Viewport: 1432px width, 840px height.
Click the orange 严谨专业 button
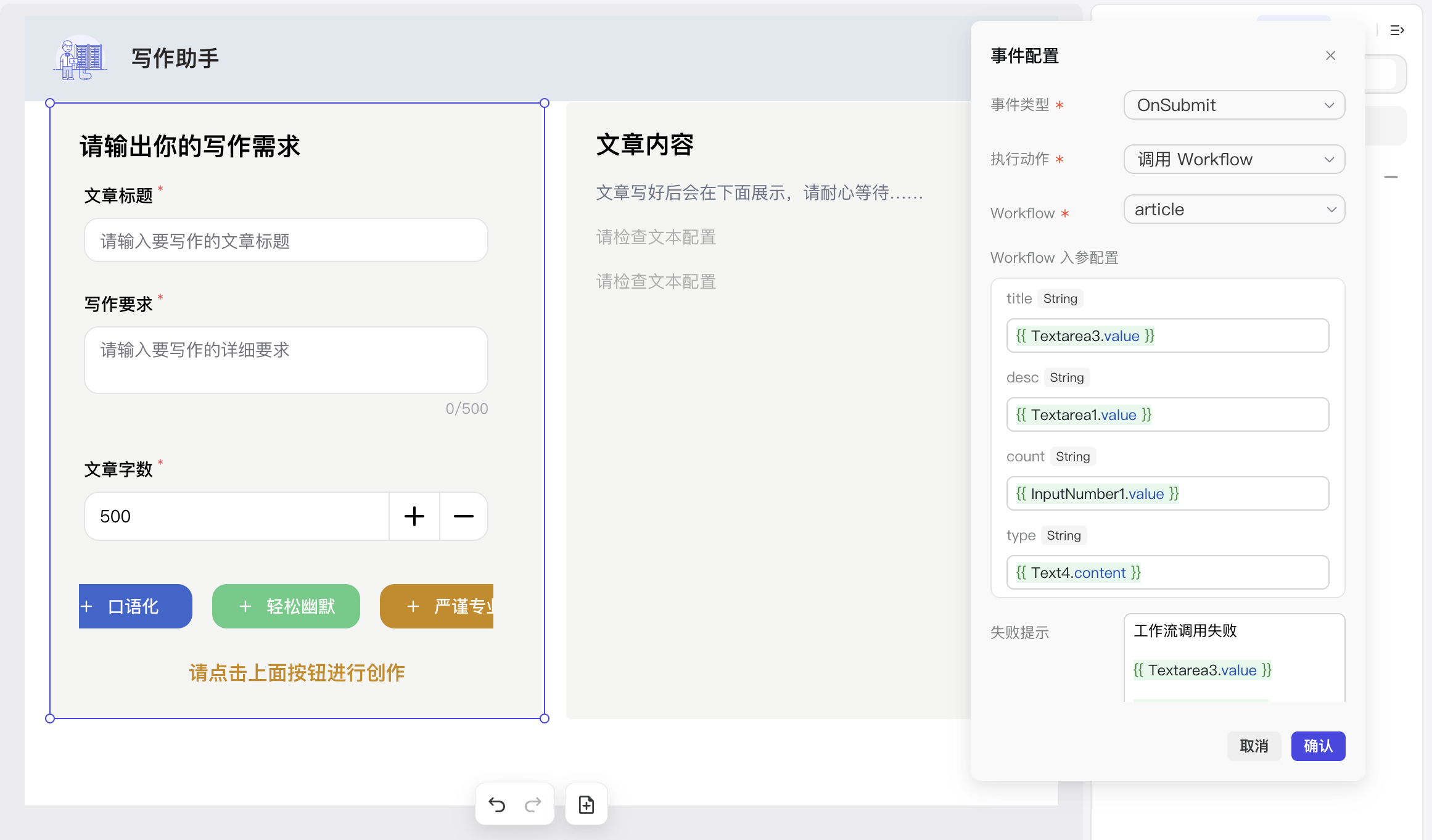(x=437, y=606)
